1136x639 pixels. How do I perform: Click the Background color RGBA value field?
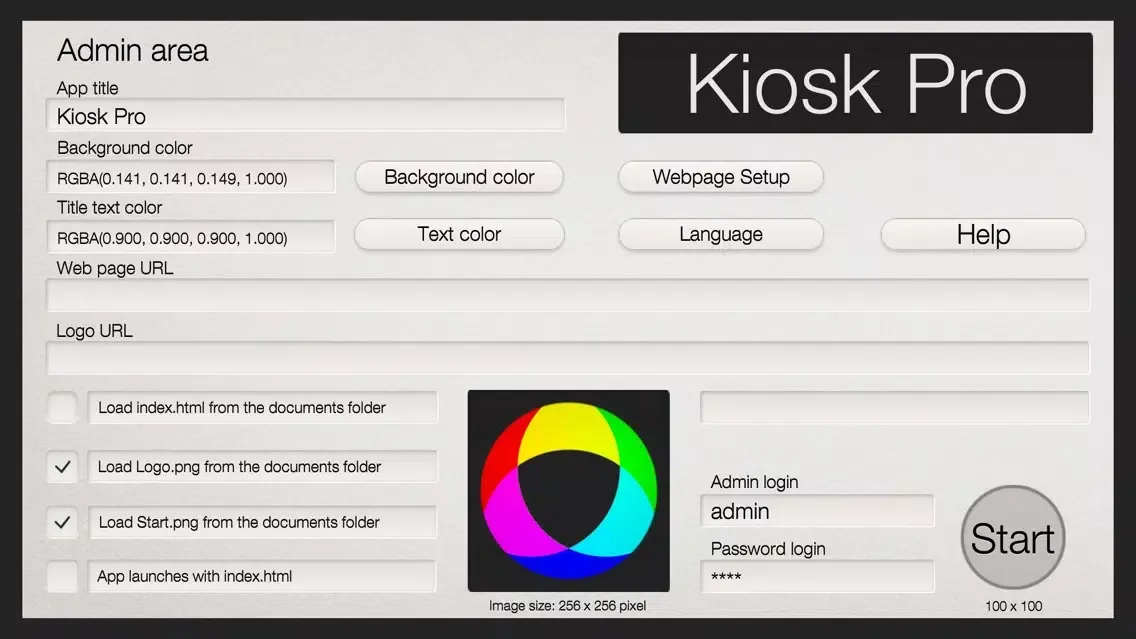point(191,178)
